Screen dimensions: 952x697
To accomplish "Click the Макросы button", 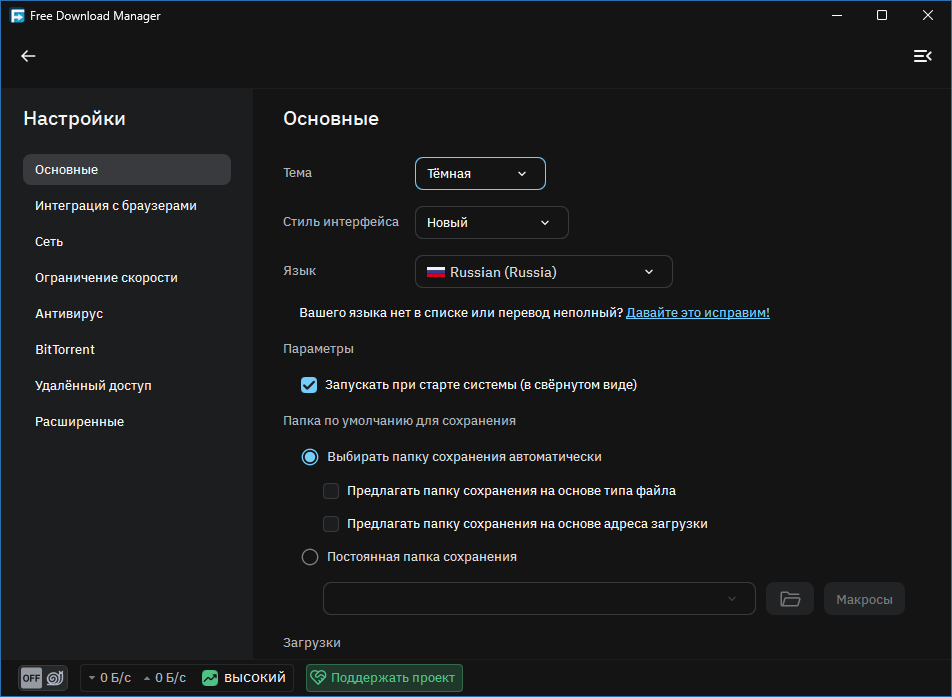I will [864, 599].
